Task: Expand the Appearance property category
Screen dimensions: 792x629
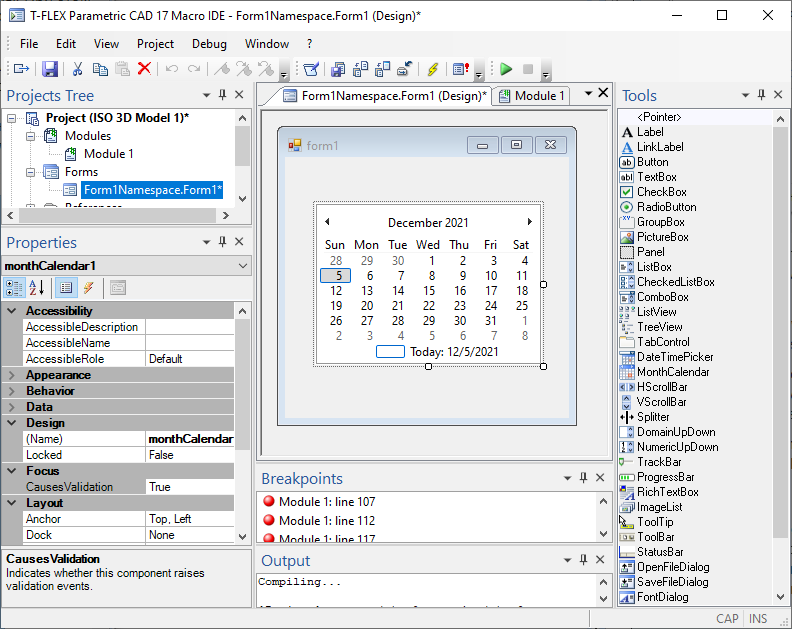Action: pos(12,375)
